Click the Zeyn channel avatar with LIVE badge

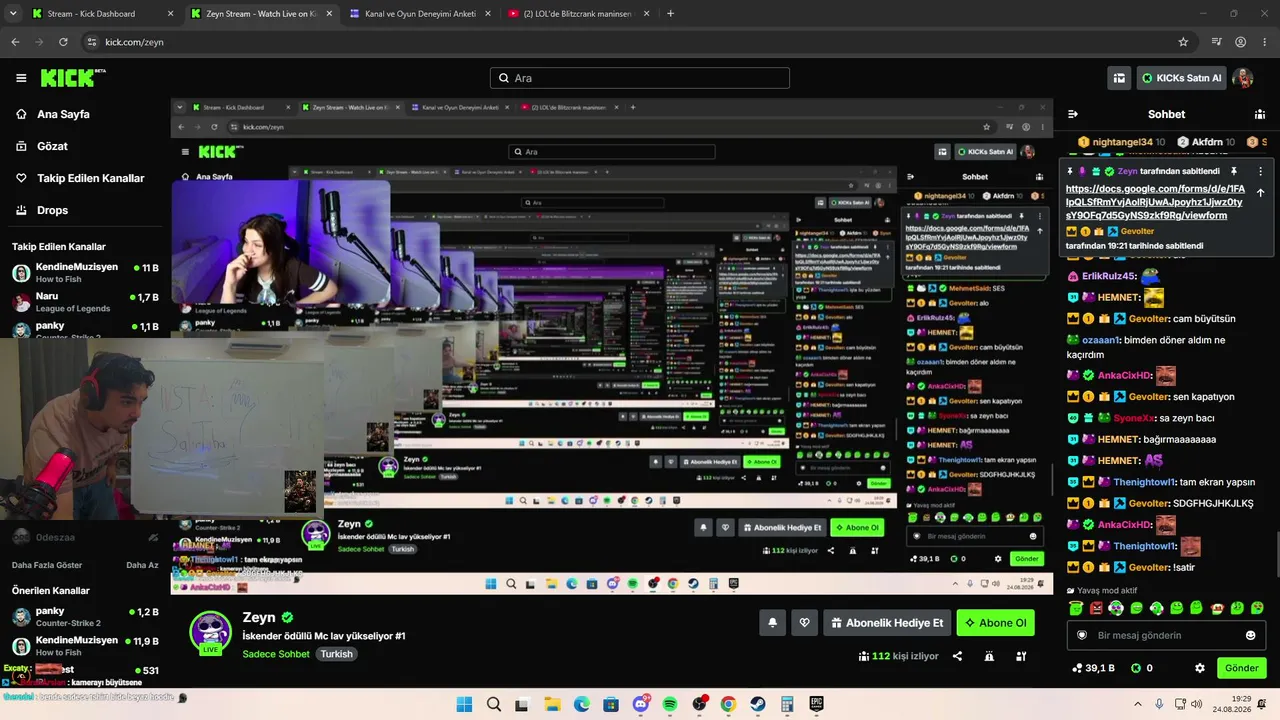click(210, 633)
